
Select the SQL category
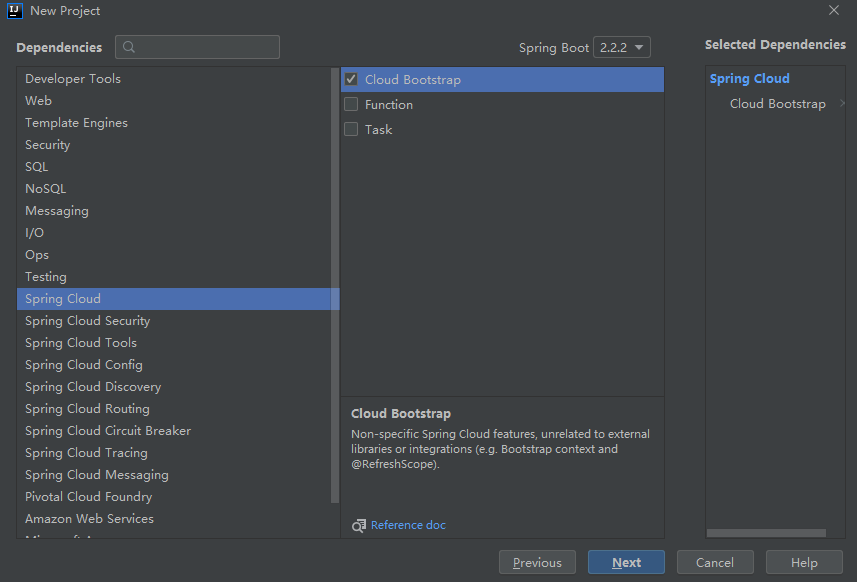point(174,167)
